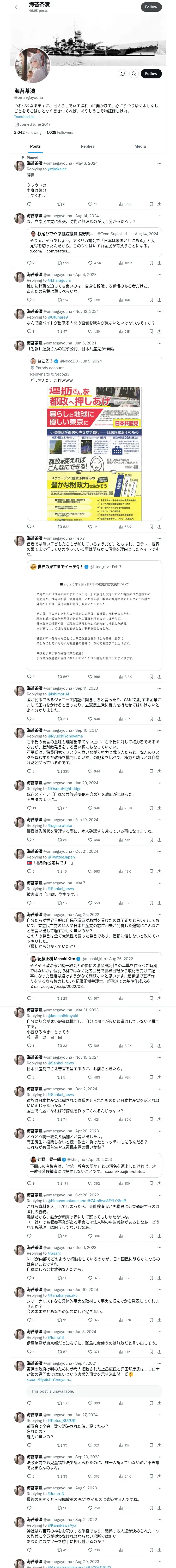Image resolution: width=176 pixels, height=1568 pixels.
Task: Click the Translate bio link
Action: click(25, 116)
